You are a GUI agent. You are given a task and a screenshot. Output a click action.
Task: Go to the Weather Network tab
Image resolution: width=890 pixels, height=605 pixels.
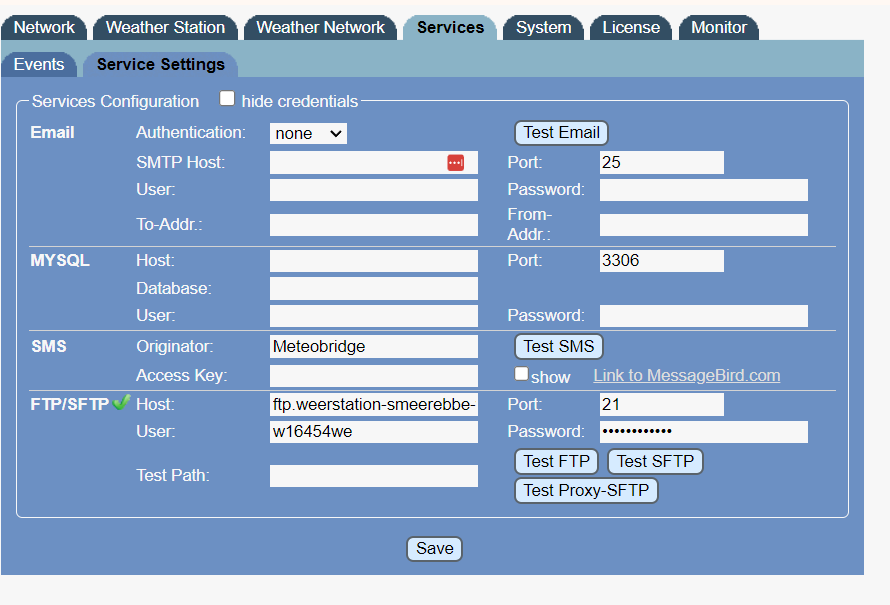coord(320,27)
